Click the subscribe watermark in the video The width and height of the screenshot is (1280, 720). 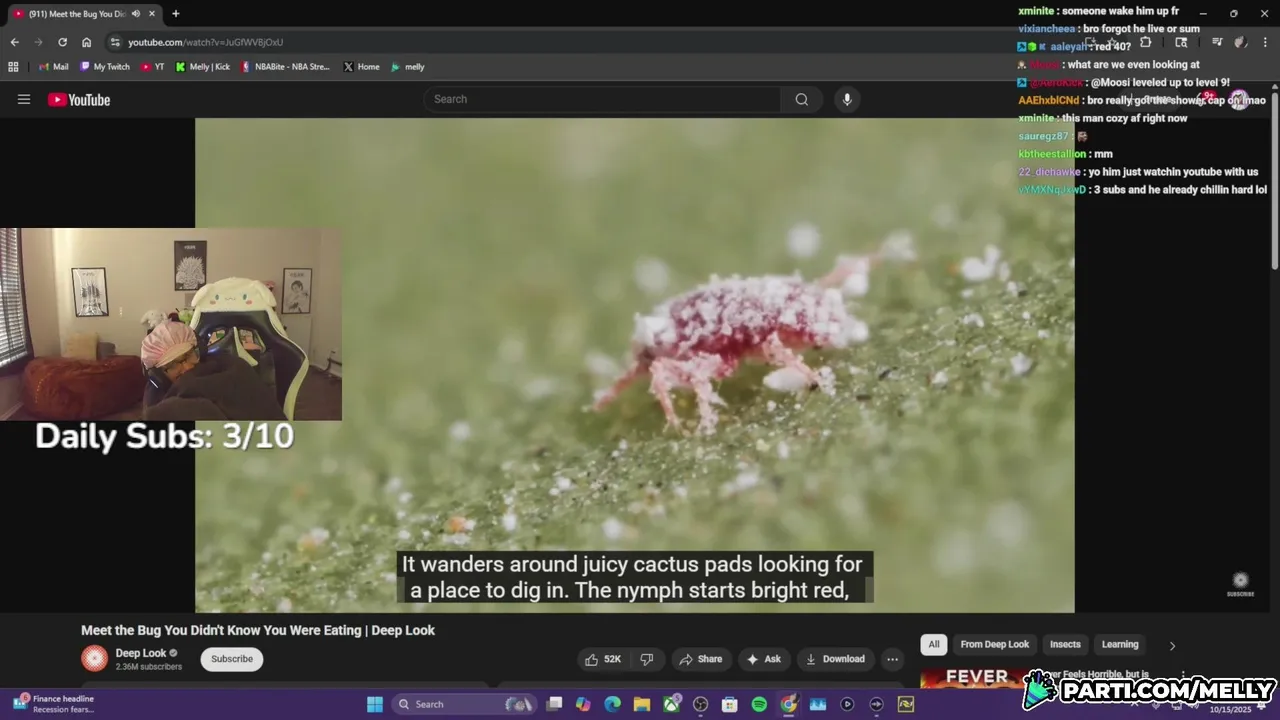(1240, 584)
